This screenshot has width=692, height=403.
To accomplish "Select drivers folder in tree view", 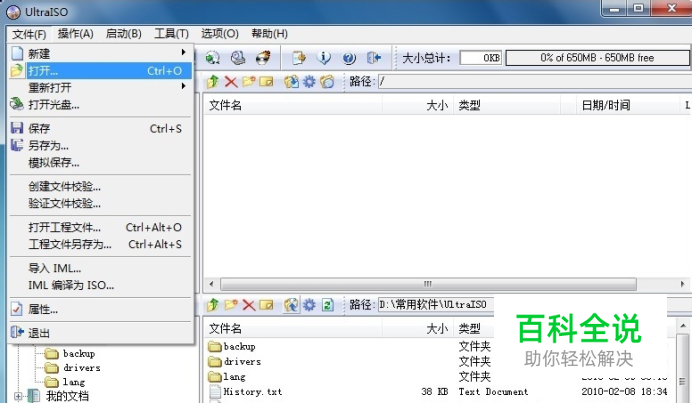I will coord(72,367).
